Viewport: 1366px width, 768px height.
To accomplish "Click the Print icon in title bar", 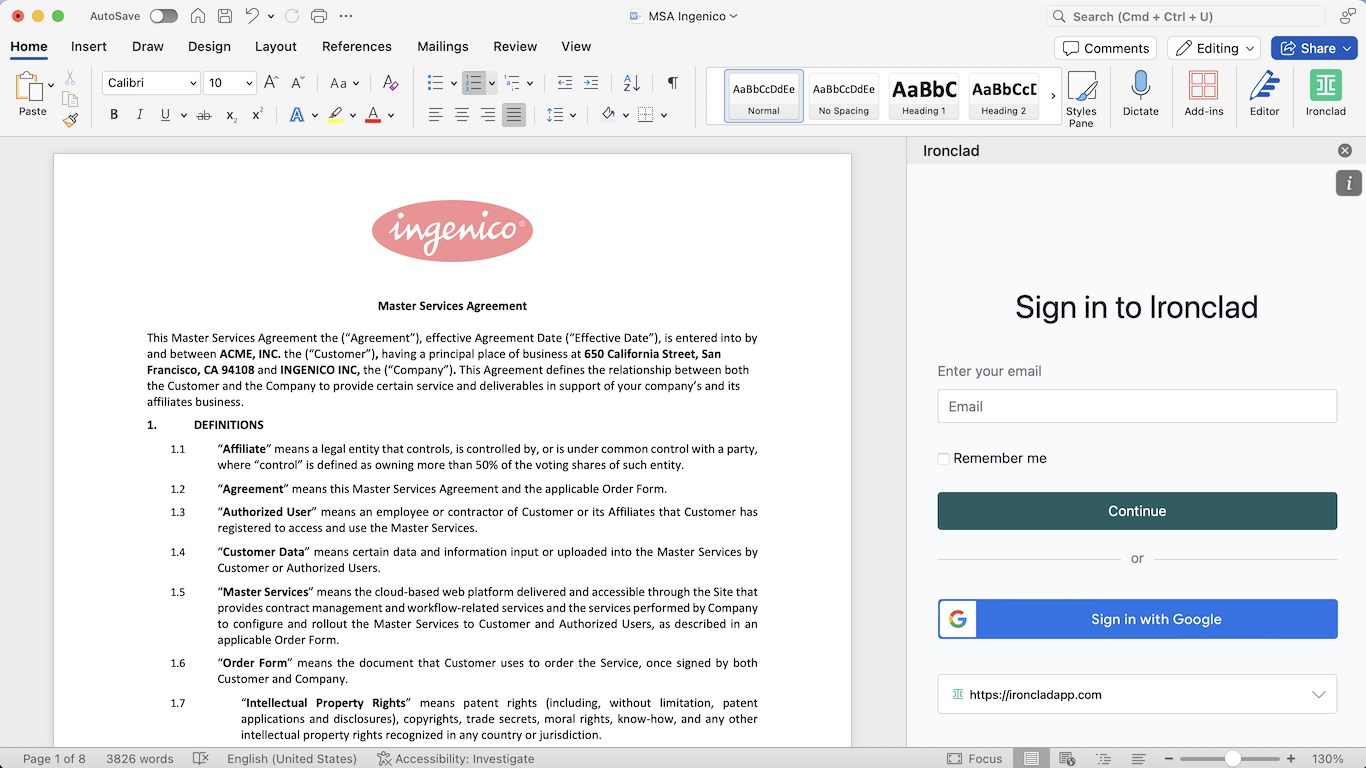I will coord(319,16).
